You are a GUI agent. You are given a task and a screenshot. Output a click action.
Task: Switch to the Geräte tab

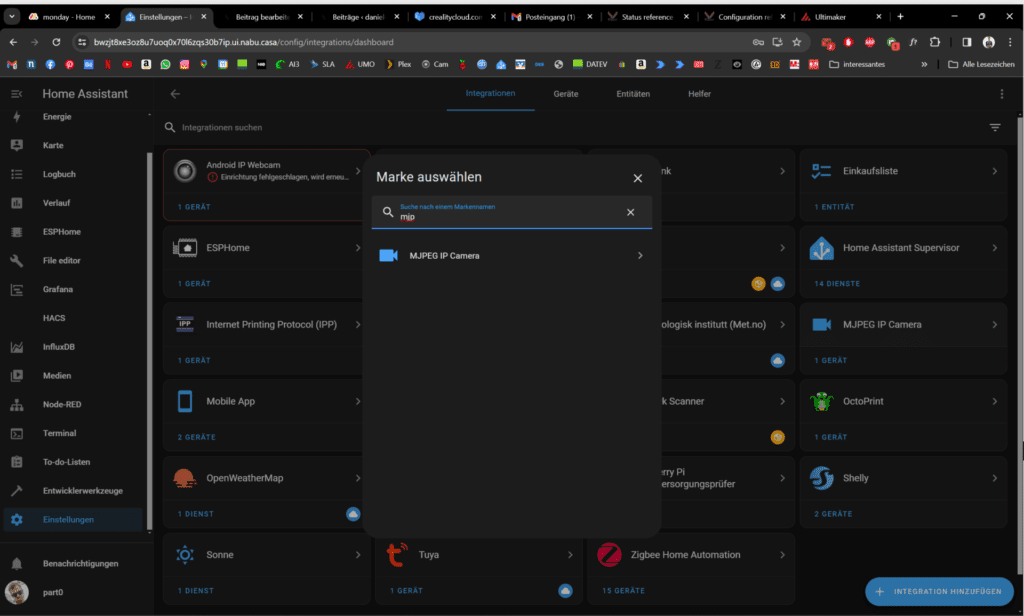pyautogui.click(x=566, y=94)
